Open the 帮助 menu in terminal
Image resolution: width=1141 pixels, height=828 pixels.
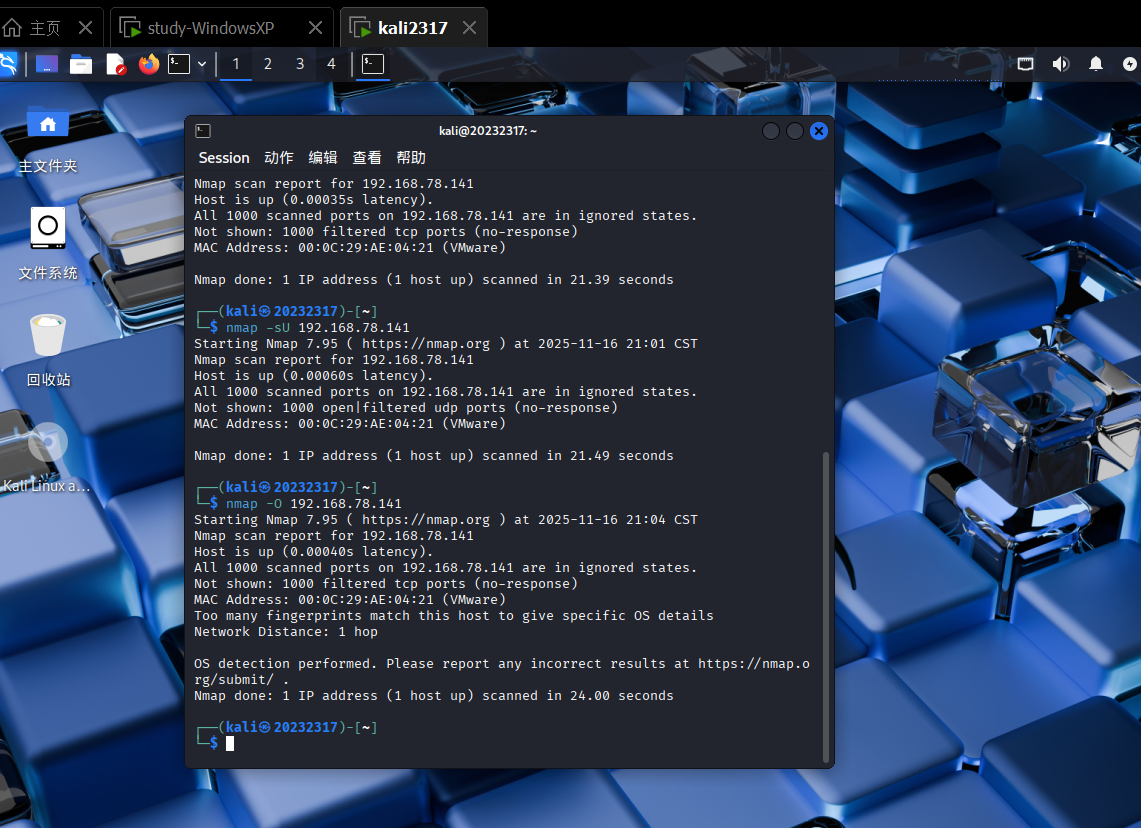[411, 158]
